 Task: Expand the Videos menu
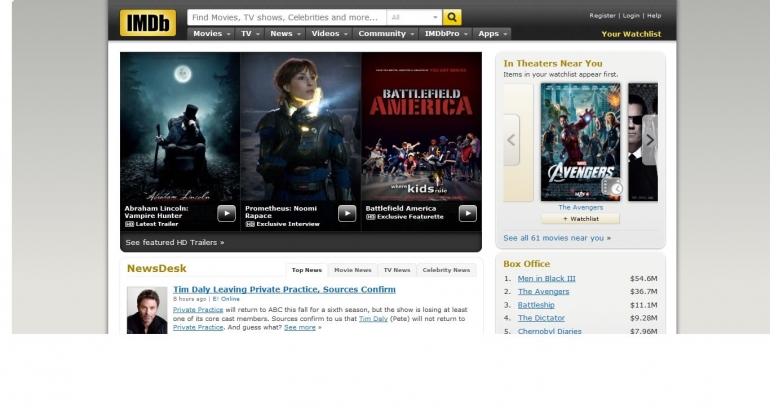click(330, 33)
